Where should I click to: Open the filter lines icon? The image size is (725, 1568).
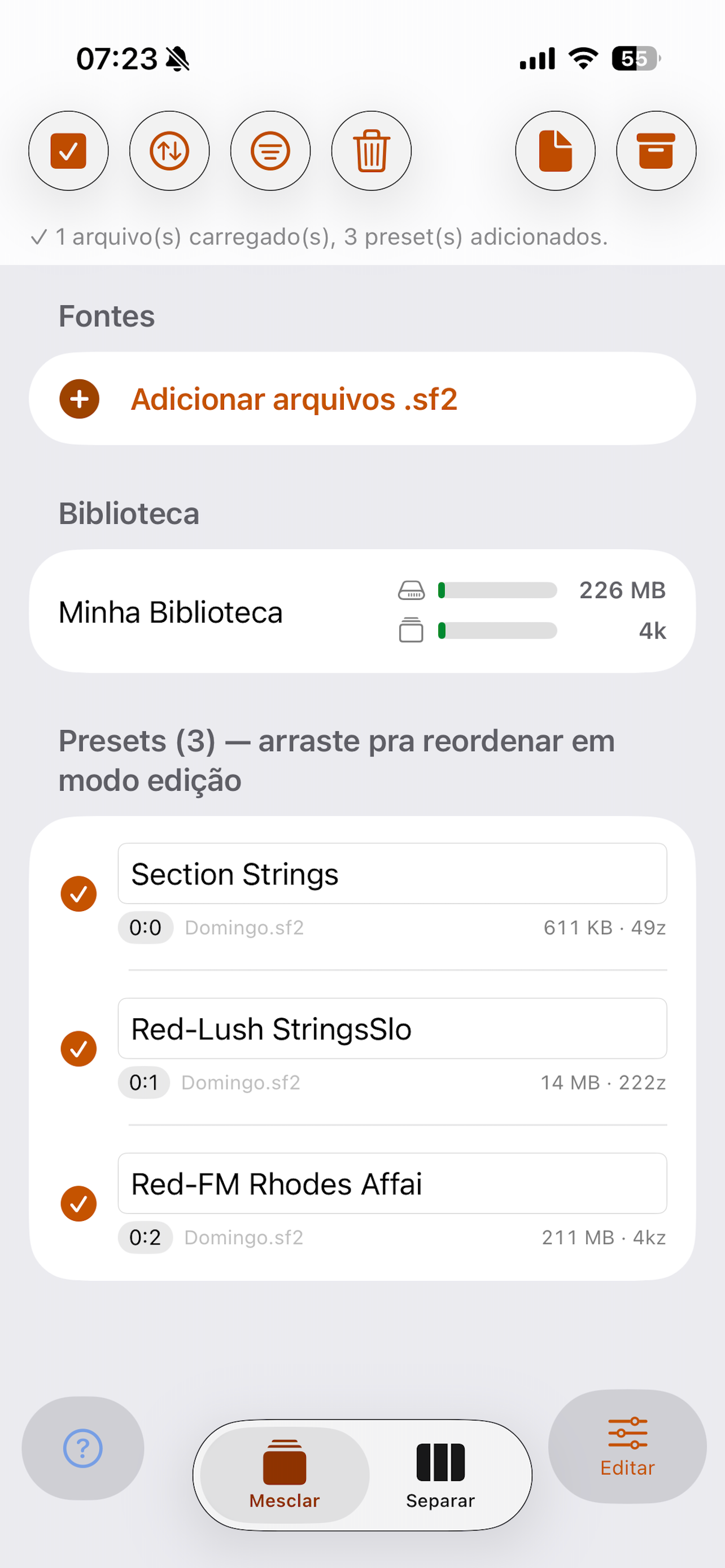pyautogui.click(x=270, y=150)
